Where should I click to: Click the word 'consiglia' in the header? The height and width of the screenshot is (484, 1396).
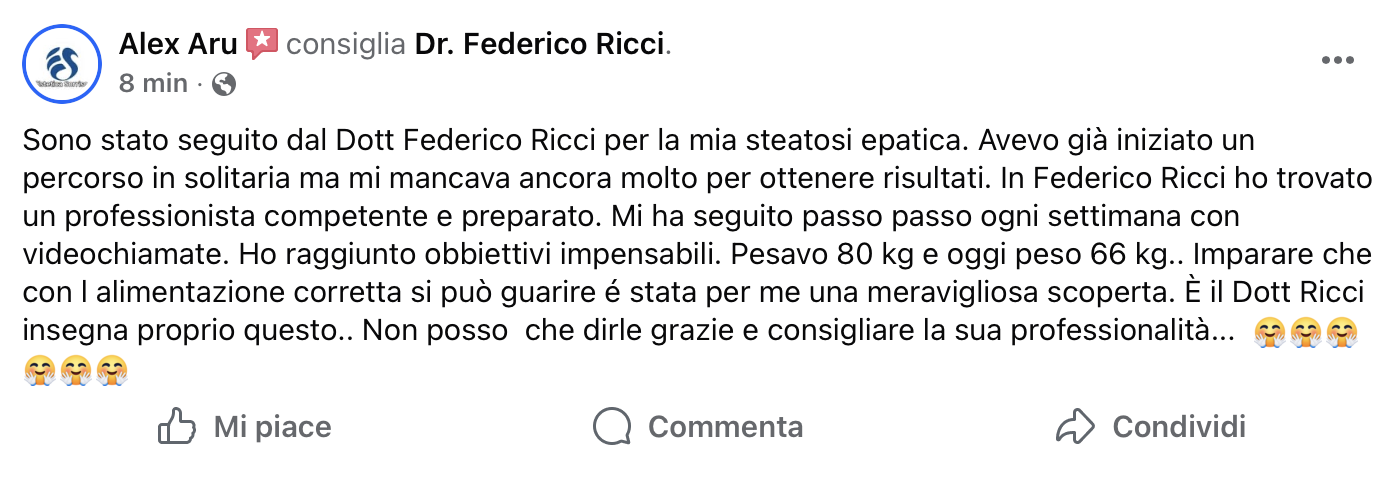point(346,44)
